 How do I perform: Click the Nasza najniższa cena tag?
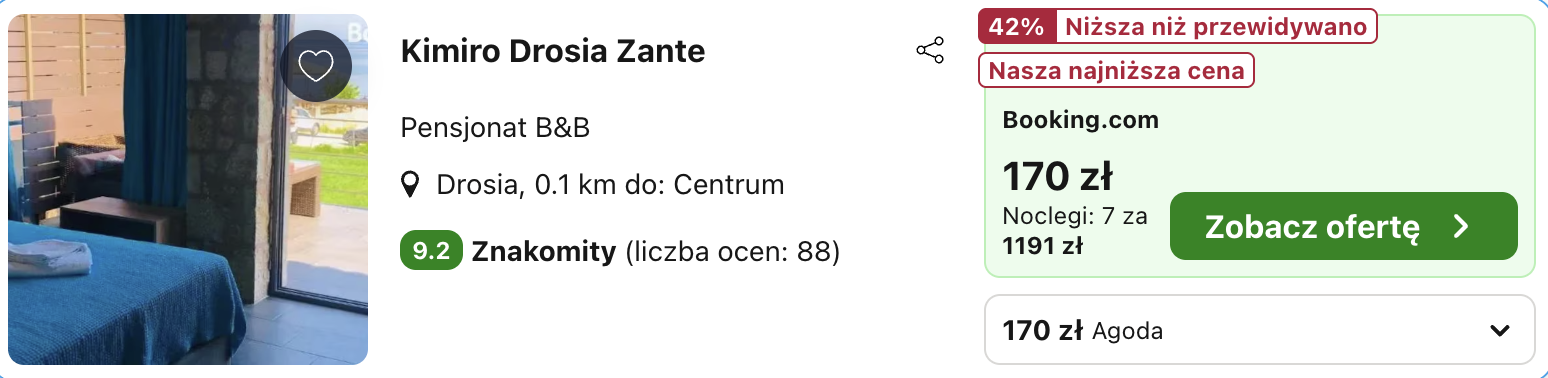click(x=1116, y=71)
